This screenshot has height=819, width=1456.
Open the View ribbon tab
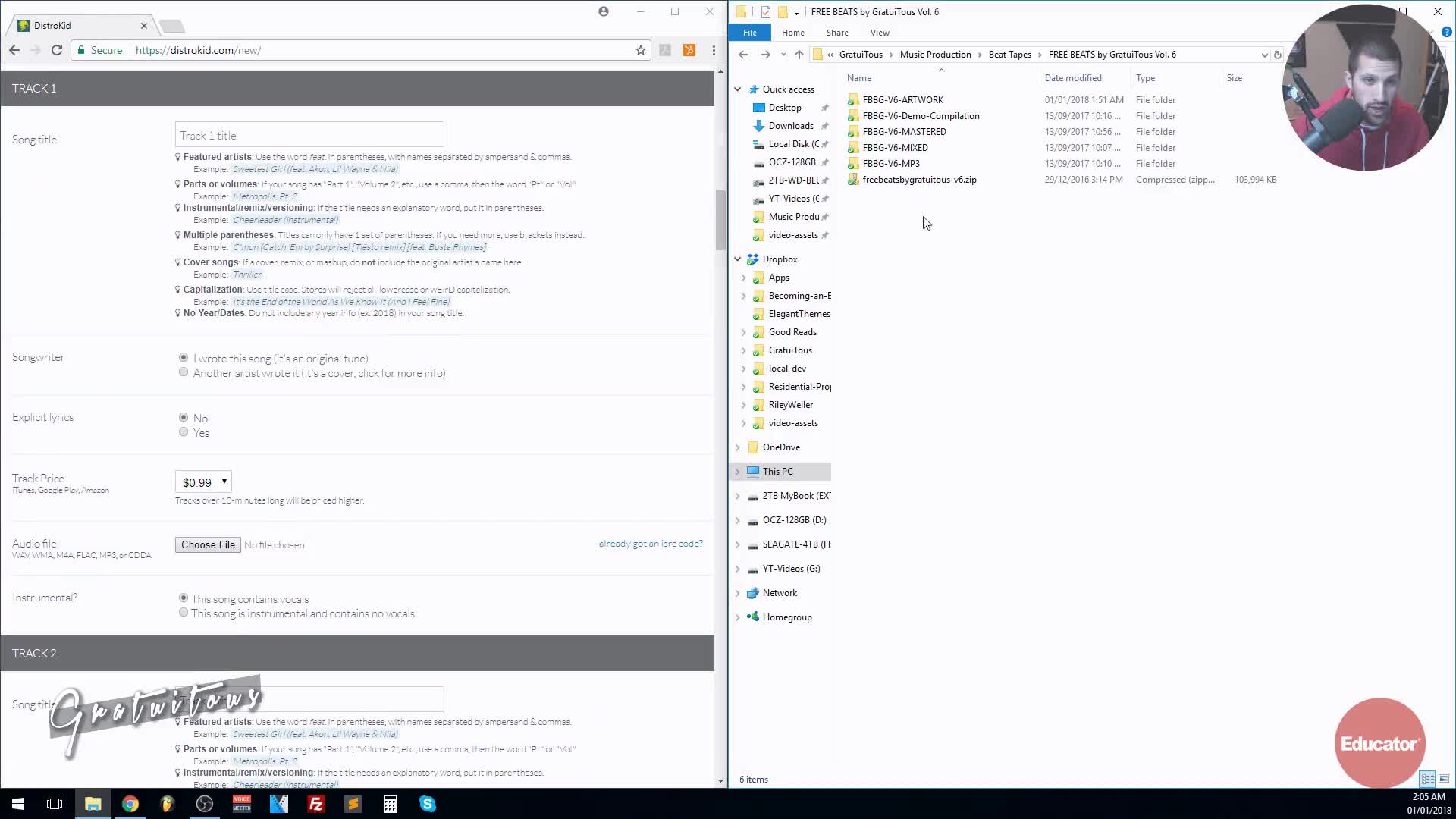[880, 33]
